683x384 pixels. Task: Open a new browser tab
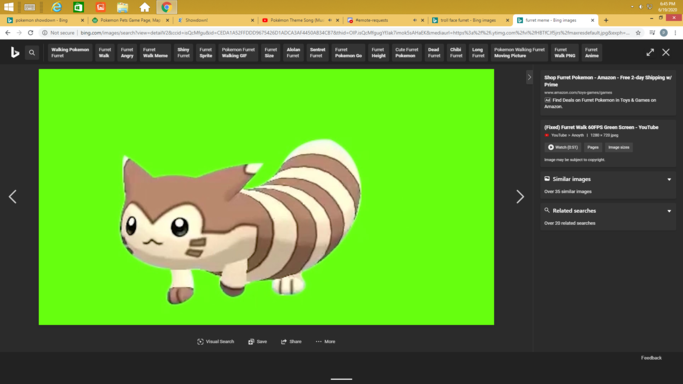point(606,20)
